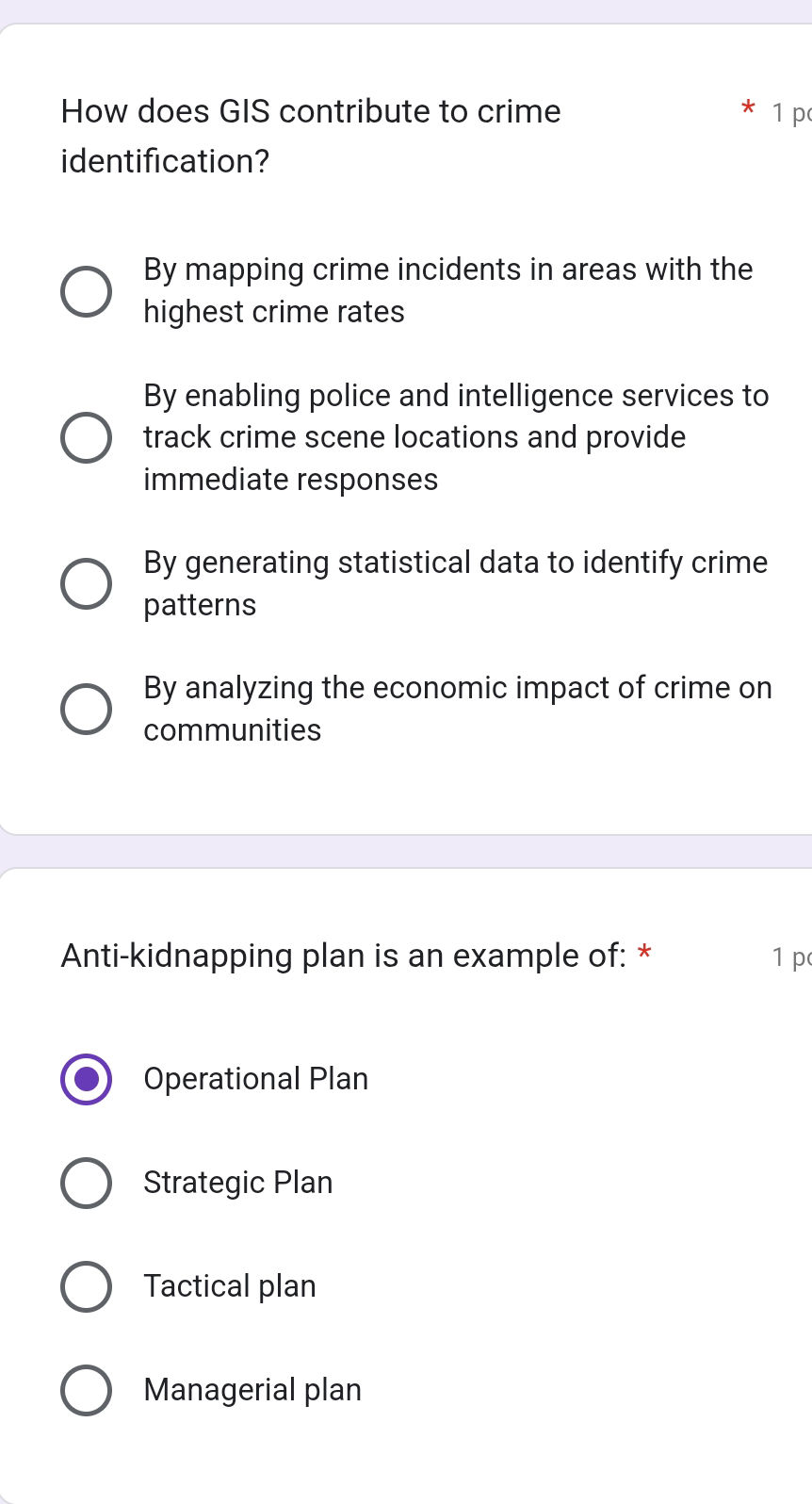The image size is (812, 1504).
Task: Click the selected 'Operational Plan' radio button
Action: pyautogui.click(x=86, y=1079)
